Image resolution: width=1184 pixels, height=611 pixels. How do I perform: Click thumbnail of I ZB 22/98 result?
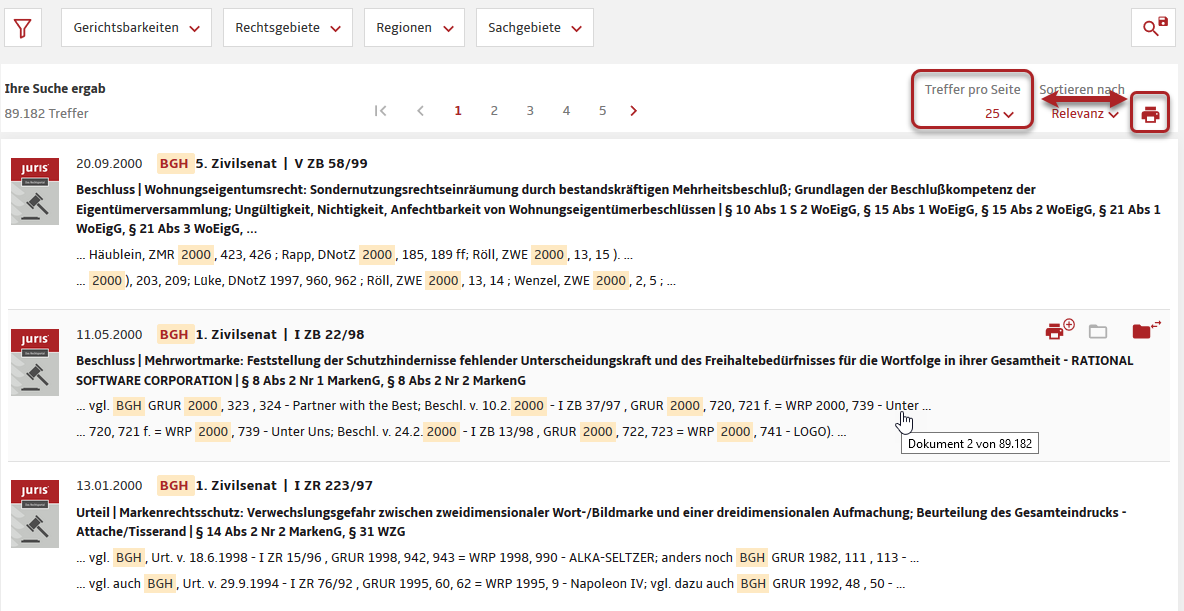click(35, 361)
